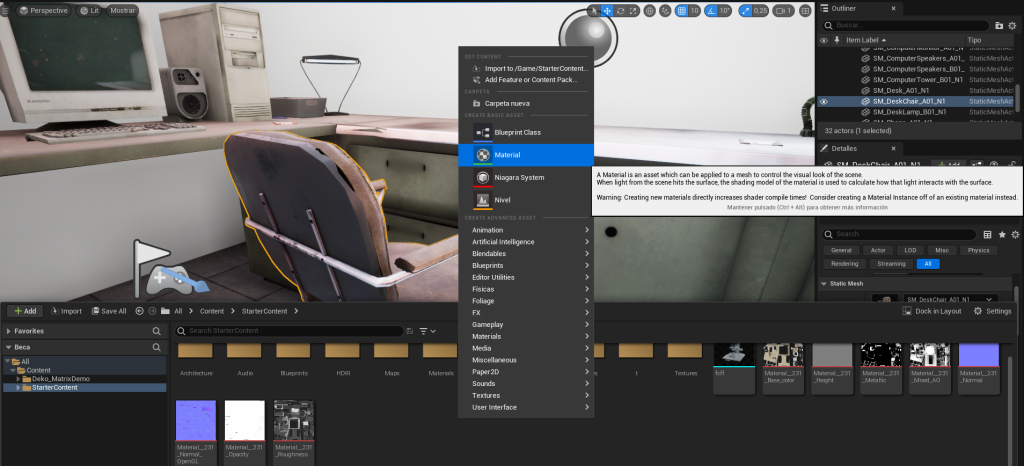Image resolution: width=1024 pixels, height=466 pixels.
Task: Click the Outliner add folder icon
Action: click(999, 25)
